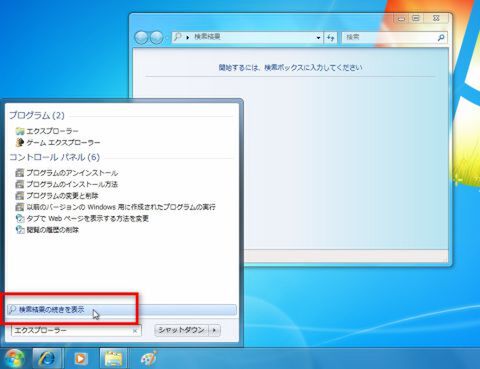Image resolution: width=480 pixels, height=369 pixels.
Task: Open Windows Media Player taskbar icon
Action: point(80,359)
